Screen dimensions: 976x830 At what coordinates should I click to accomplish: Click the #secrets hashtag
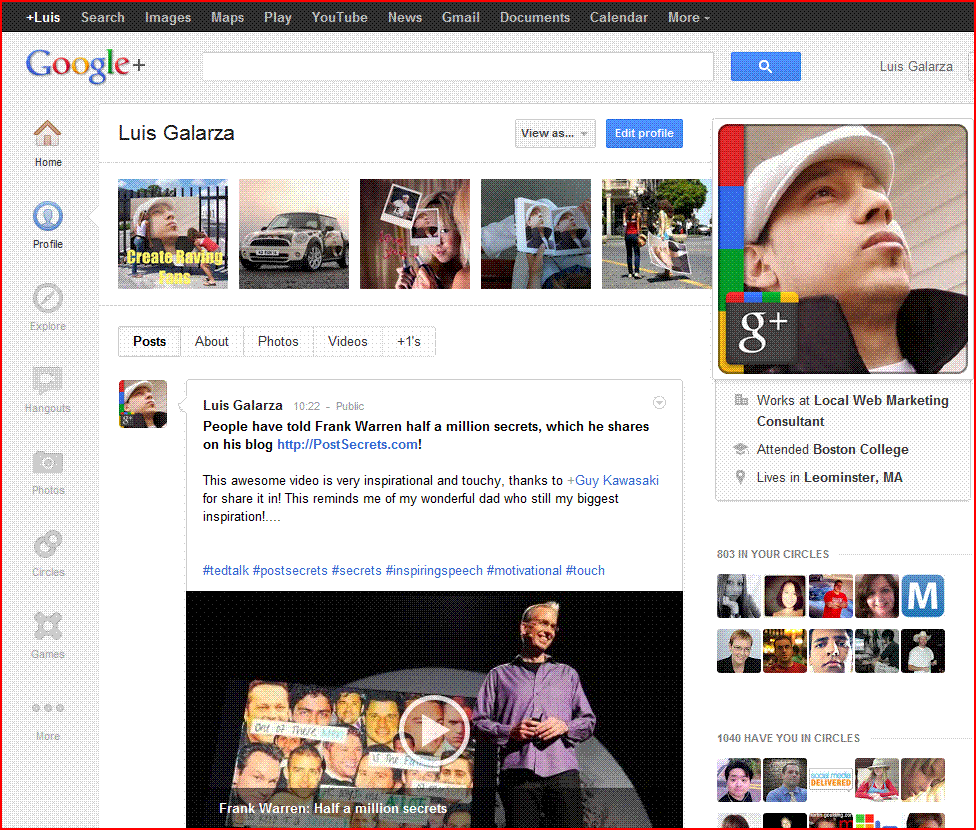click(357, 570)
